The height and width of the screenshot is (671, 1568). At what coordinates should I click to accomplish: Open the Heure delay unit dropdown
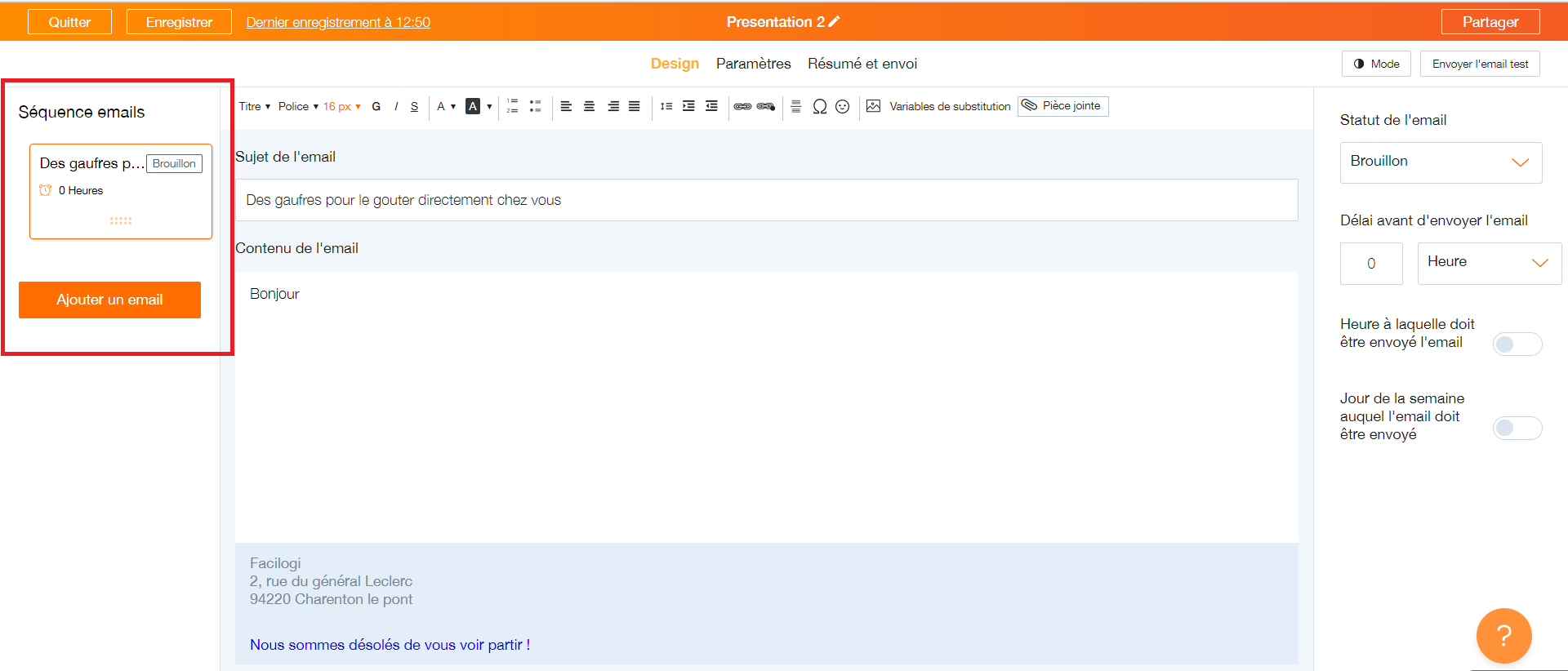(x=1489, y=263)
